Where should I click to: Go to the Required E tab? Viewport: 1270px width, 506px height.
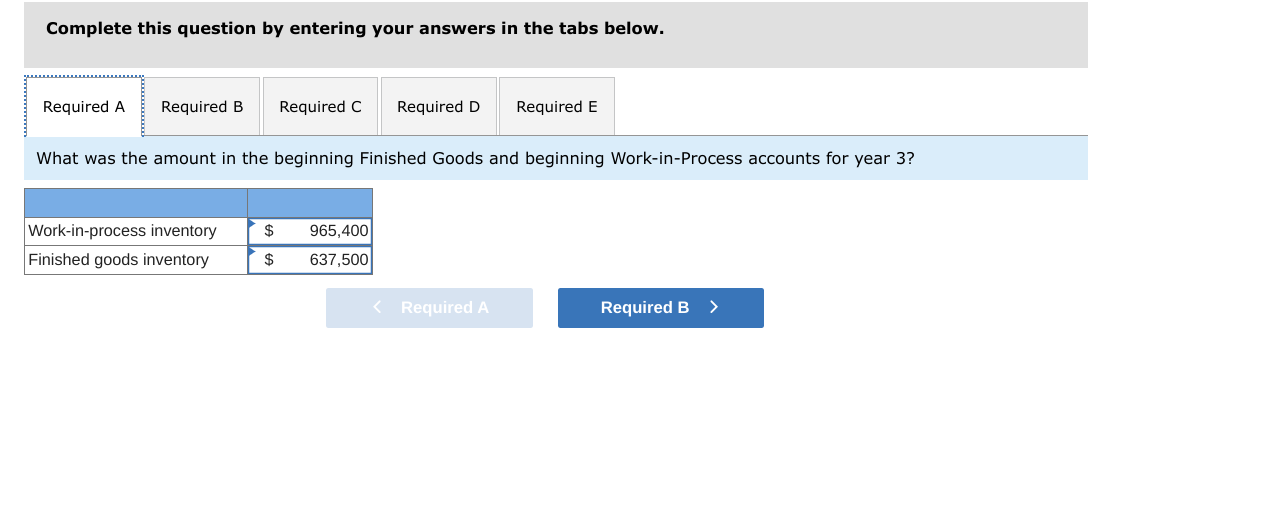point(557,107)
